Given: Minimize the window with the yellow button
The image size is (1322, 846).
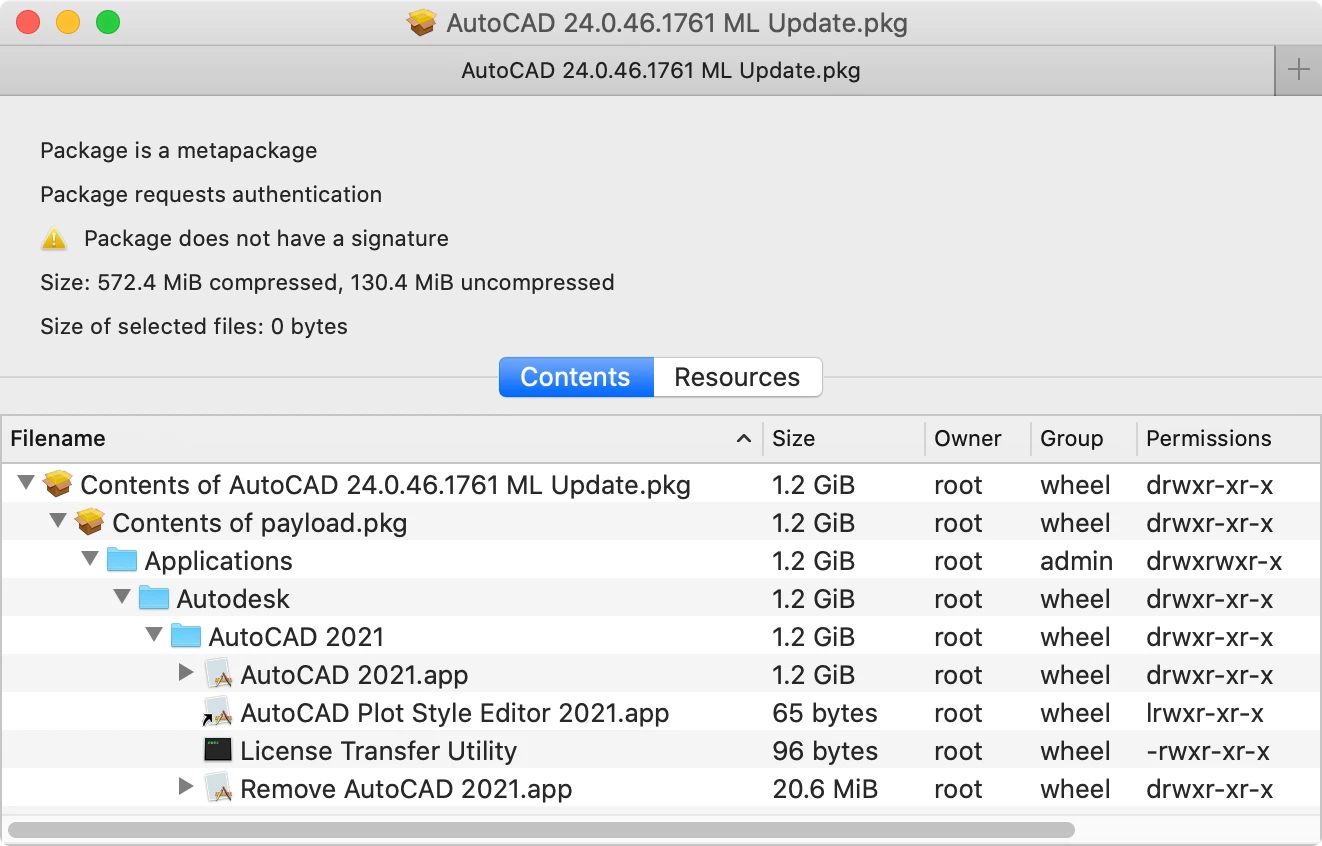Looking at the screenshot, I should tap(68, 22).
